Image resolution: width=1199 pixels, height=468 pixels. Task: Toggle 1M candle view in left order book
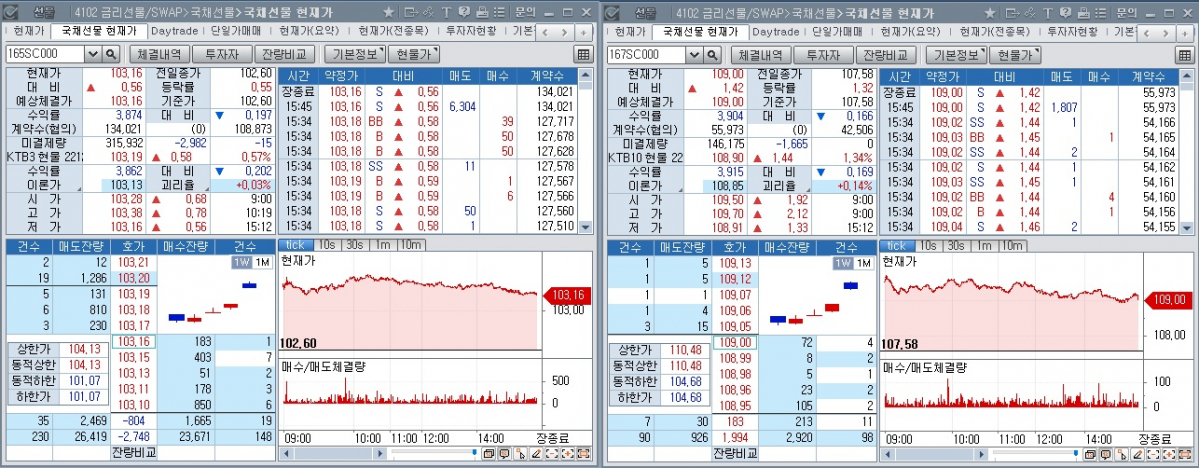point(262,262)
